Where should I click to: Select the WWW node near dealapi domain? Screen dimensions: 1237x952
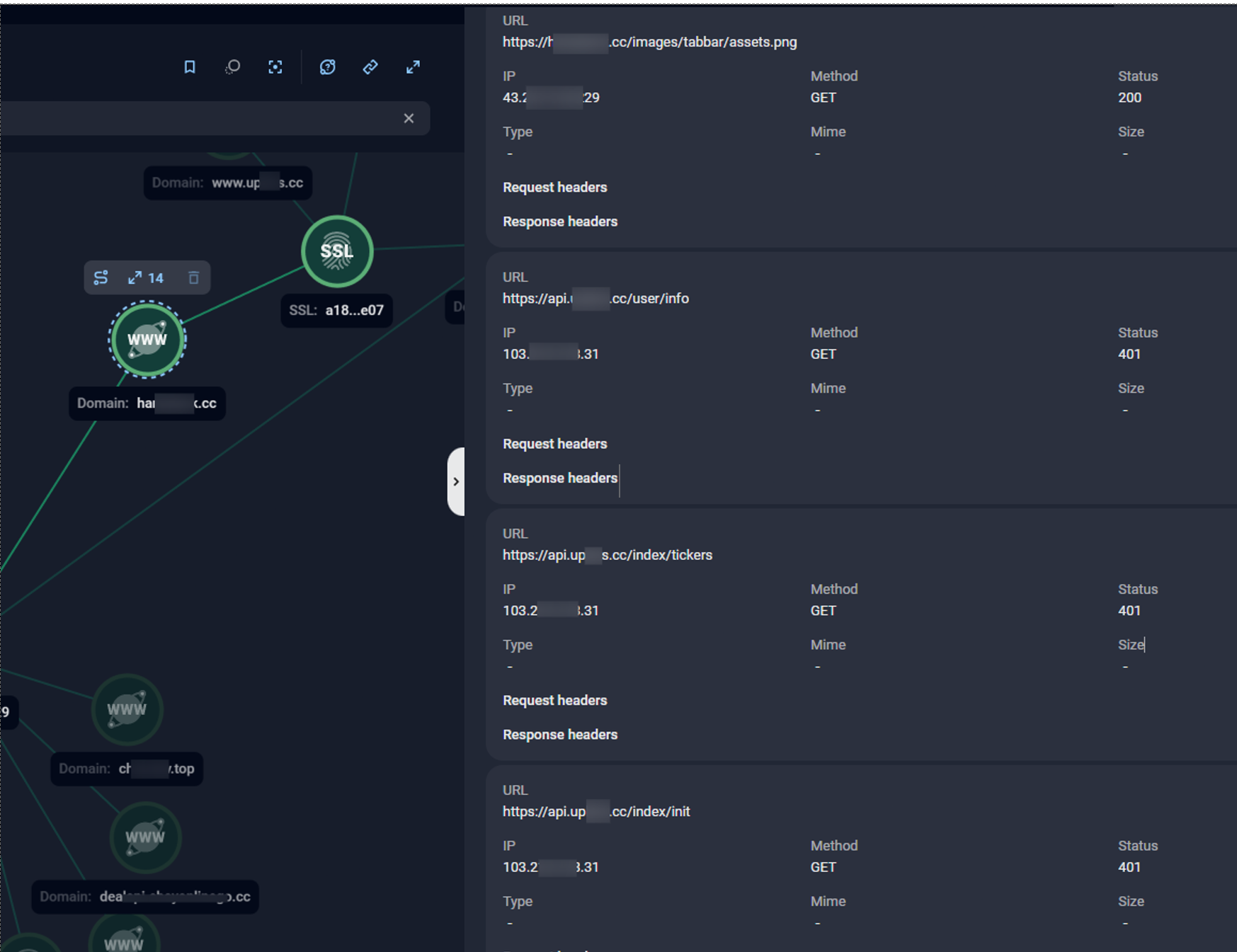(144, 837)
